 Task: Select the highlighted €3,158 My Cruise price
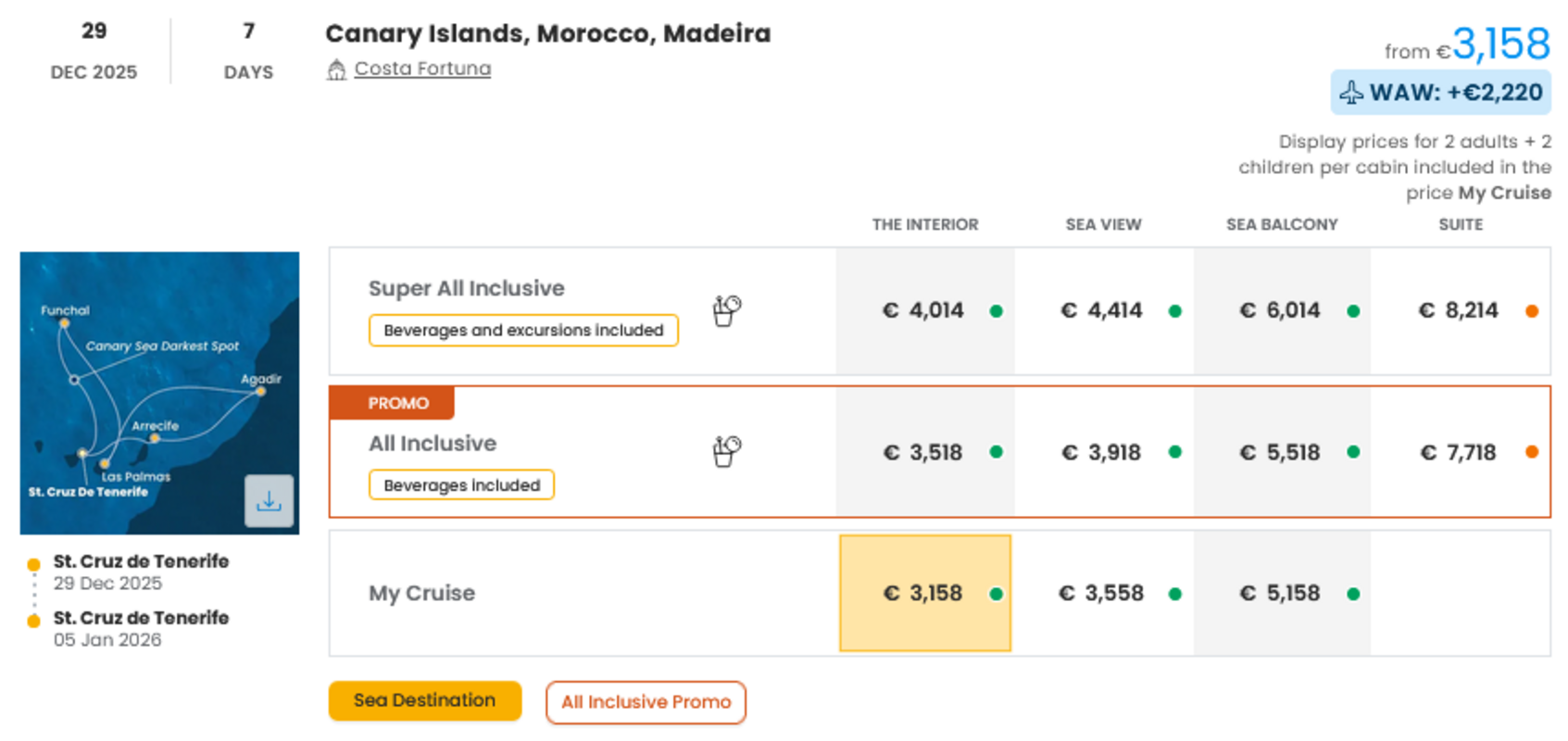(923, 593)
